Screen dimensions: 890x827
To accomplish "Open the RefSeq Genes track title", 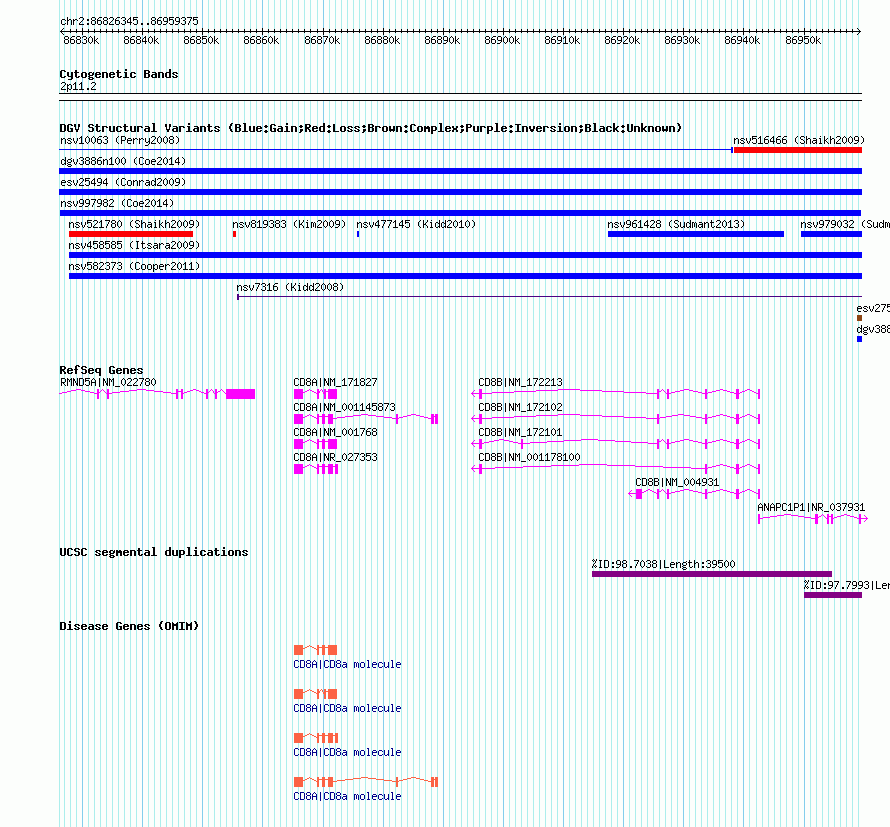I will (x=101, y=370).
